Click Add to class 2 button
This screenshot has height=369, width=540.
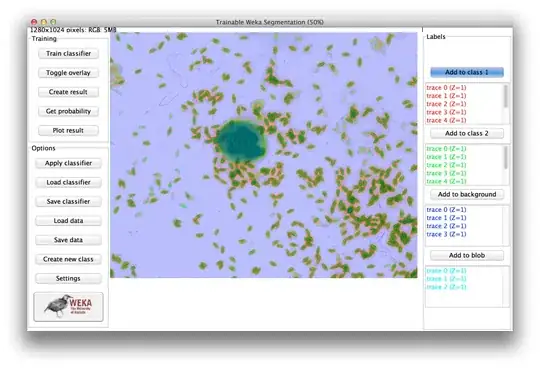467,133
